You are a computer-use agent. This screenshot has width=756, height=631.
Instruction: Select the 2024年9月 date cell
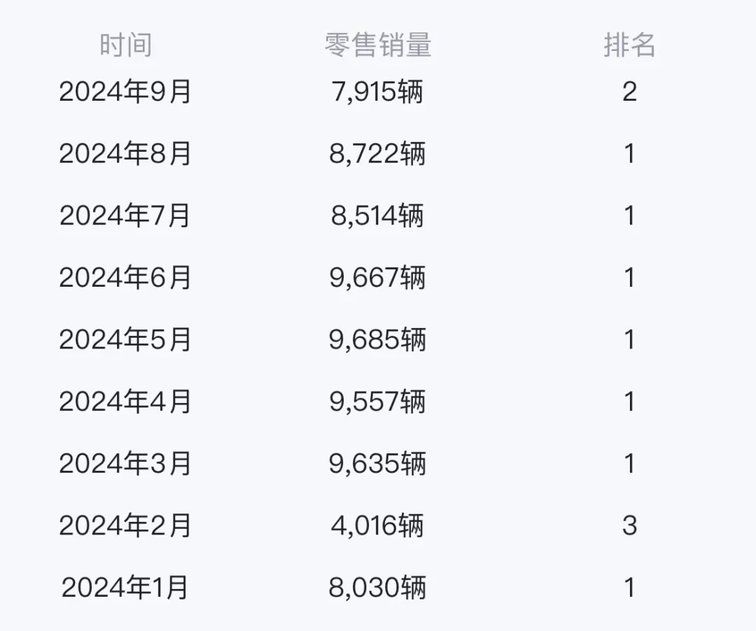coord(125,92)
